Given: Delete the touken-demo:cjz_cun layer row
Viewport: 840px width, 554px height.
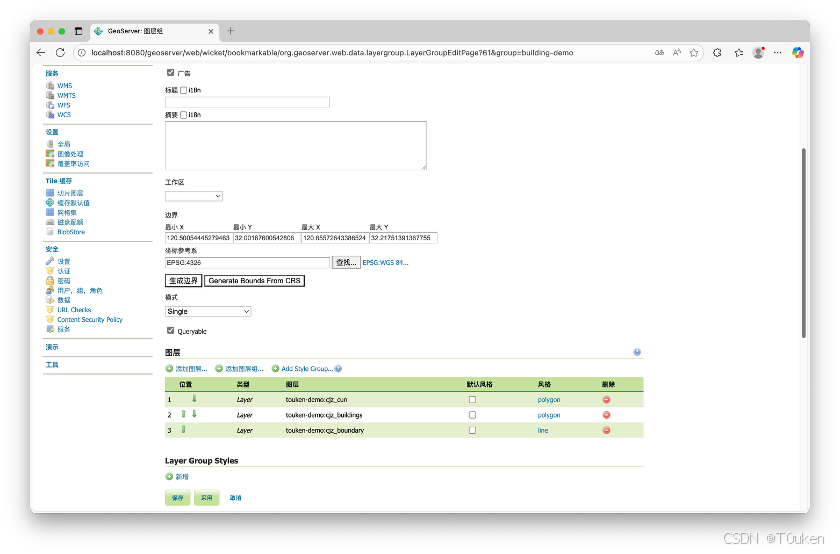Looking at the screenshot, I should 606,400.
